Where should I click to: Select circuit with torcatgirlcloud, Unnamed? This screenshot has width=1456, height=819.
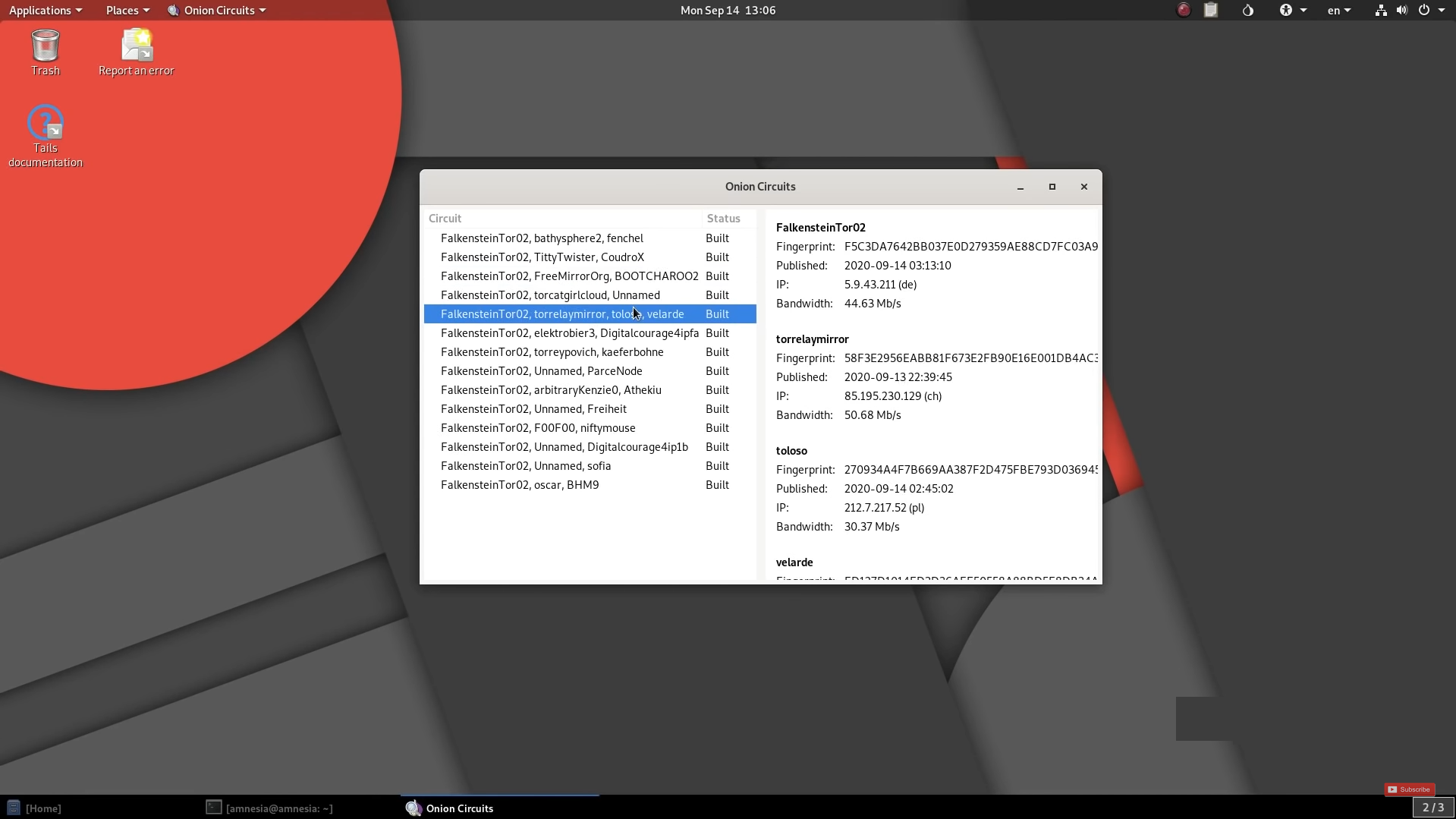(590, 295)
